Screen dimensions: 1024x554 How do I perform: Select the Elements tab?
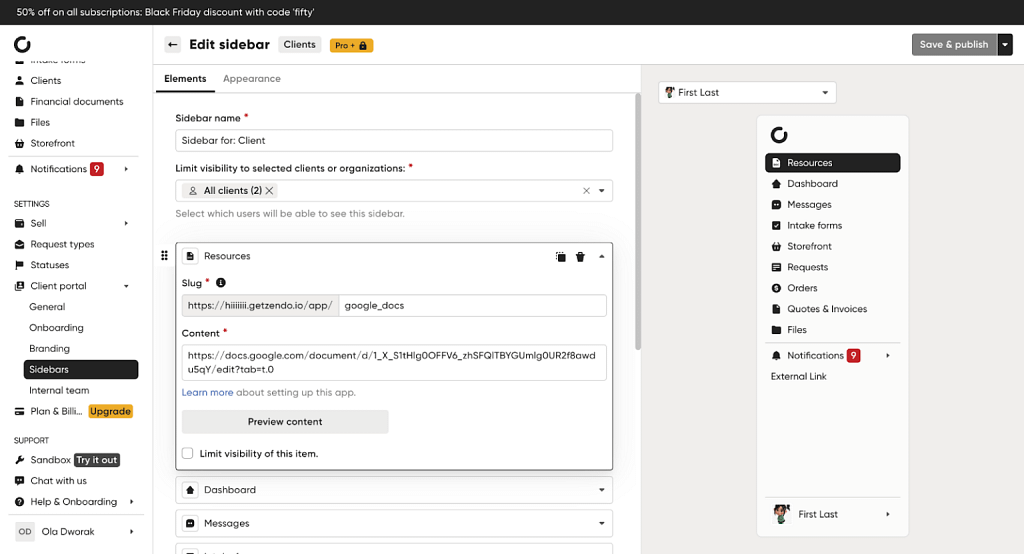[185, 79]
